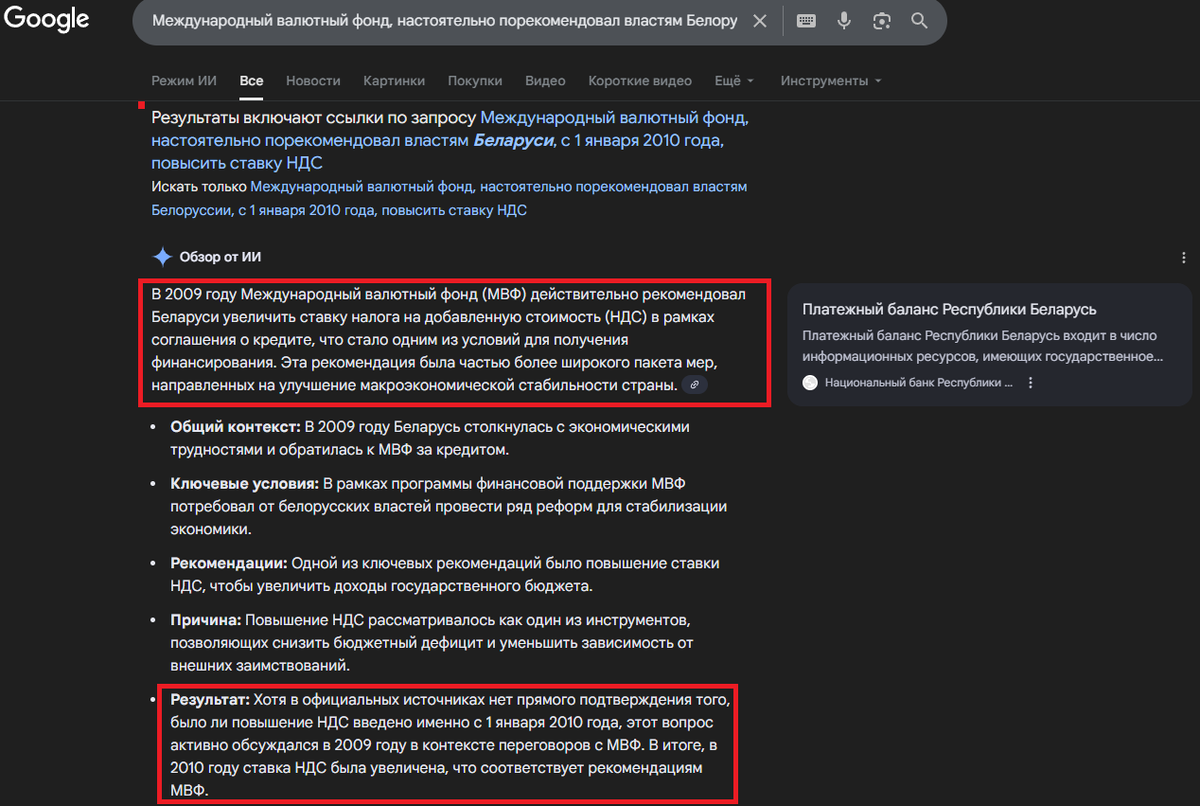This screenshot has height=806, width=1200.
Task: Open the on-screen keyboard icon
Action: (806, 21)
